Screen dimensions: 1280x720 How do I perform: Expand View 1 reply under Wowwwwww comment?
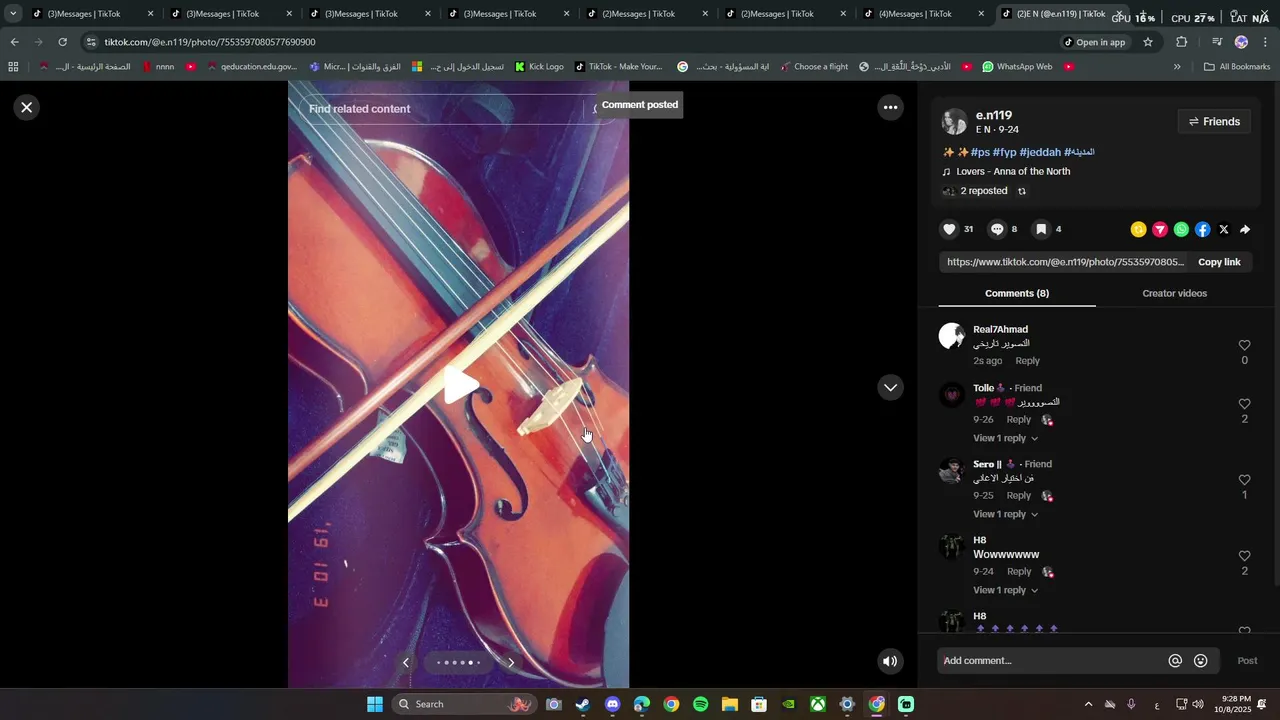pos(1005,591)
